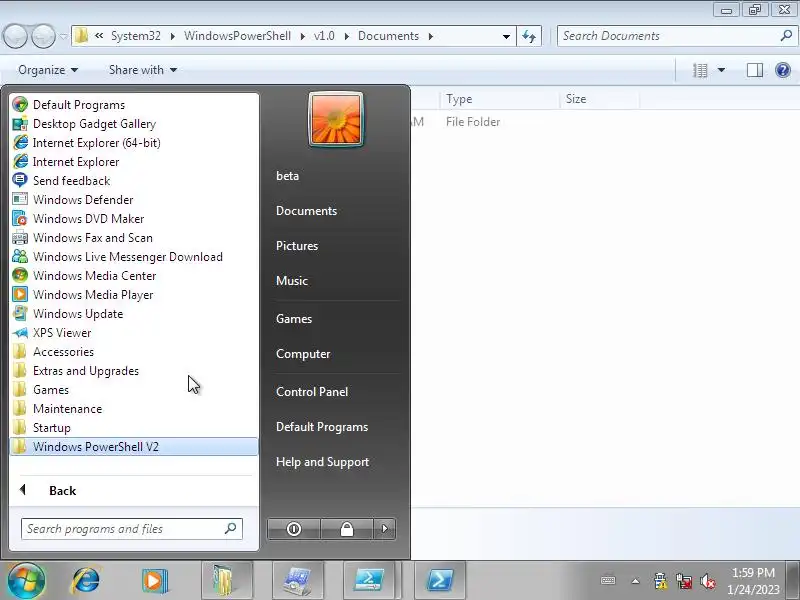Sort by the Size column header

point(599,98)
